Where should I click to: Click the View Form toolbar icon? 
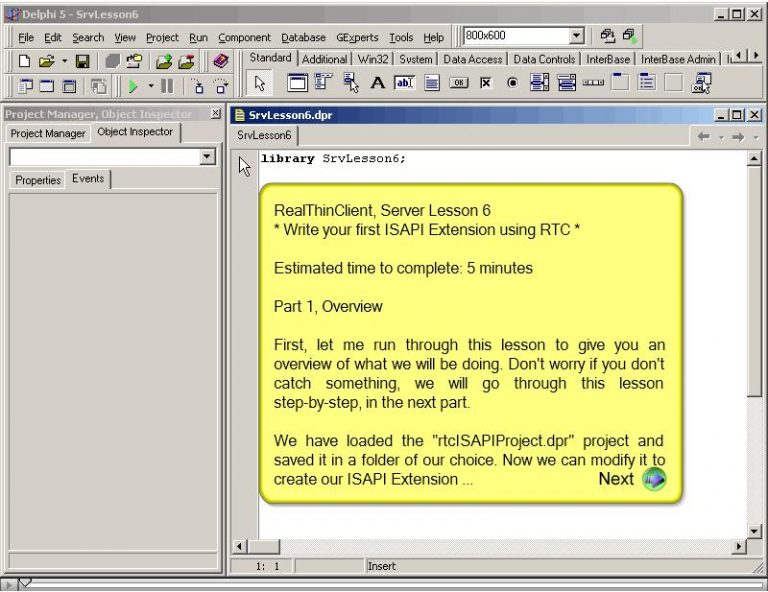point(47,86)
